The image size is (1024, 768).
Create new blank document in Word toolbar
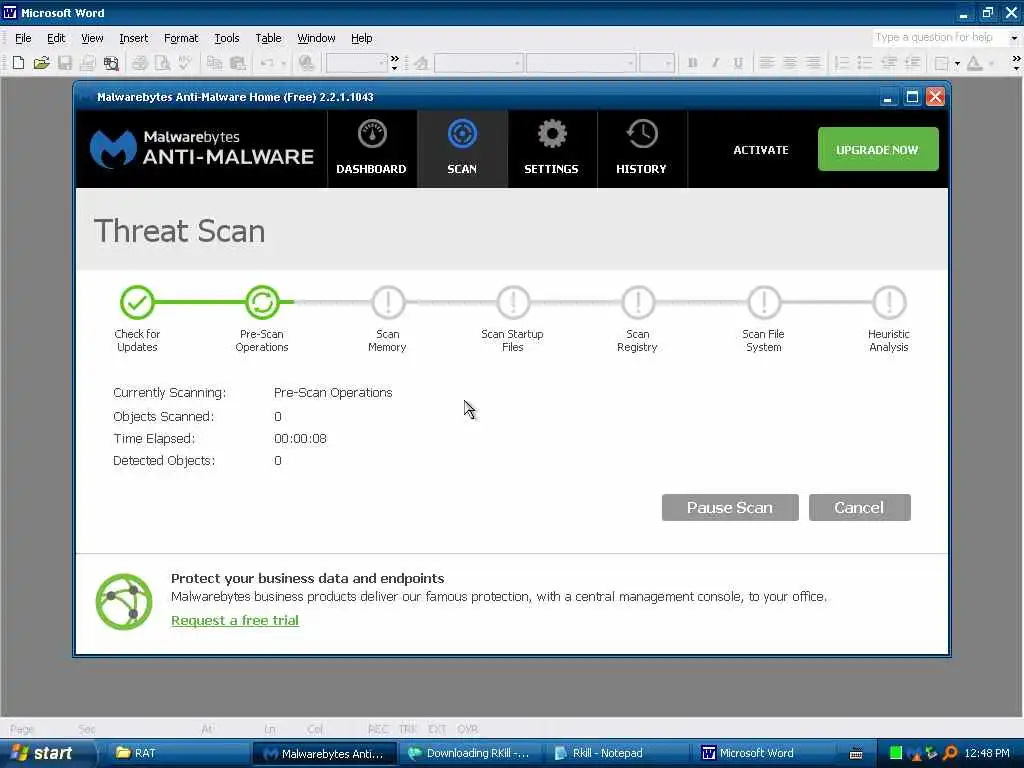[x=18, y=63]
